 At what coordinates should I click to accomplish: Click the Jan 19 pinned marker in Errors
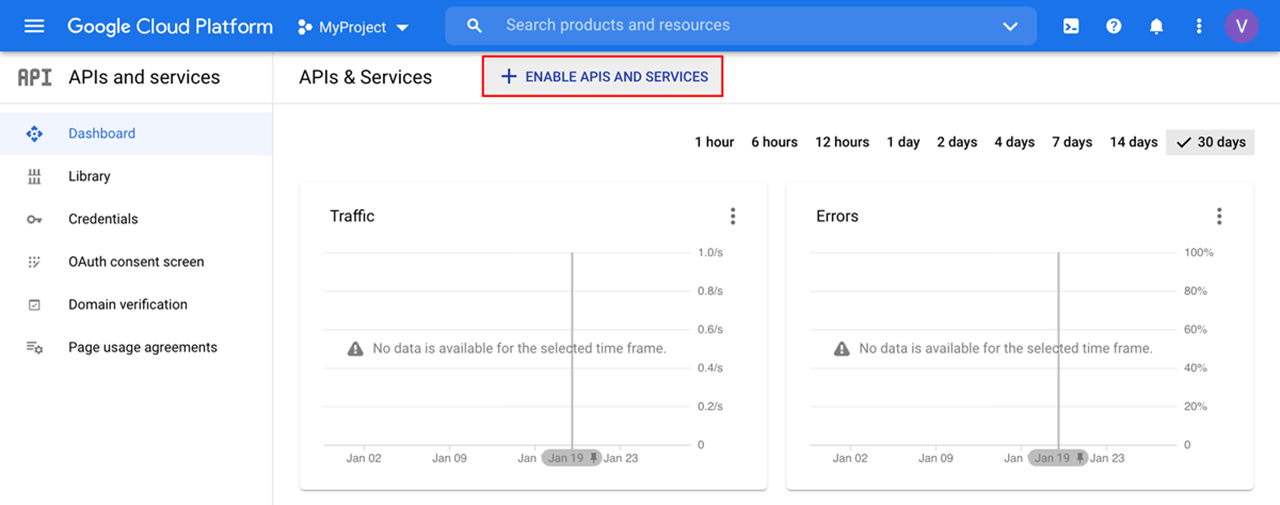click(x=1058, y=457)
